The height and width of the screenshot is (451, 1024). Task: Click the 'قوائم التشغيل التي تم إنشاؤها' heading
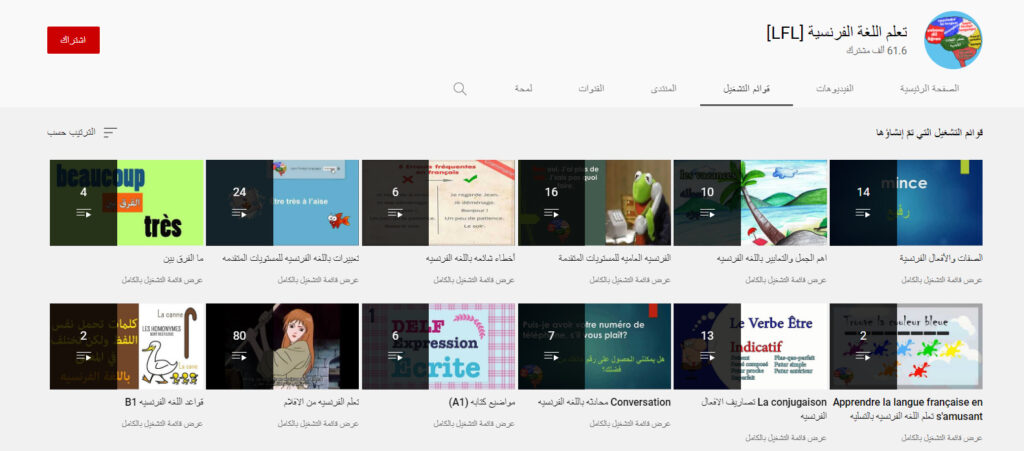point(929,133)
